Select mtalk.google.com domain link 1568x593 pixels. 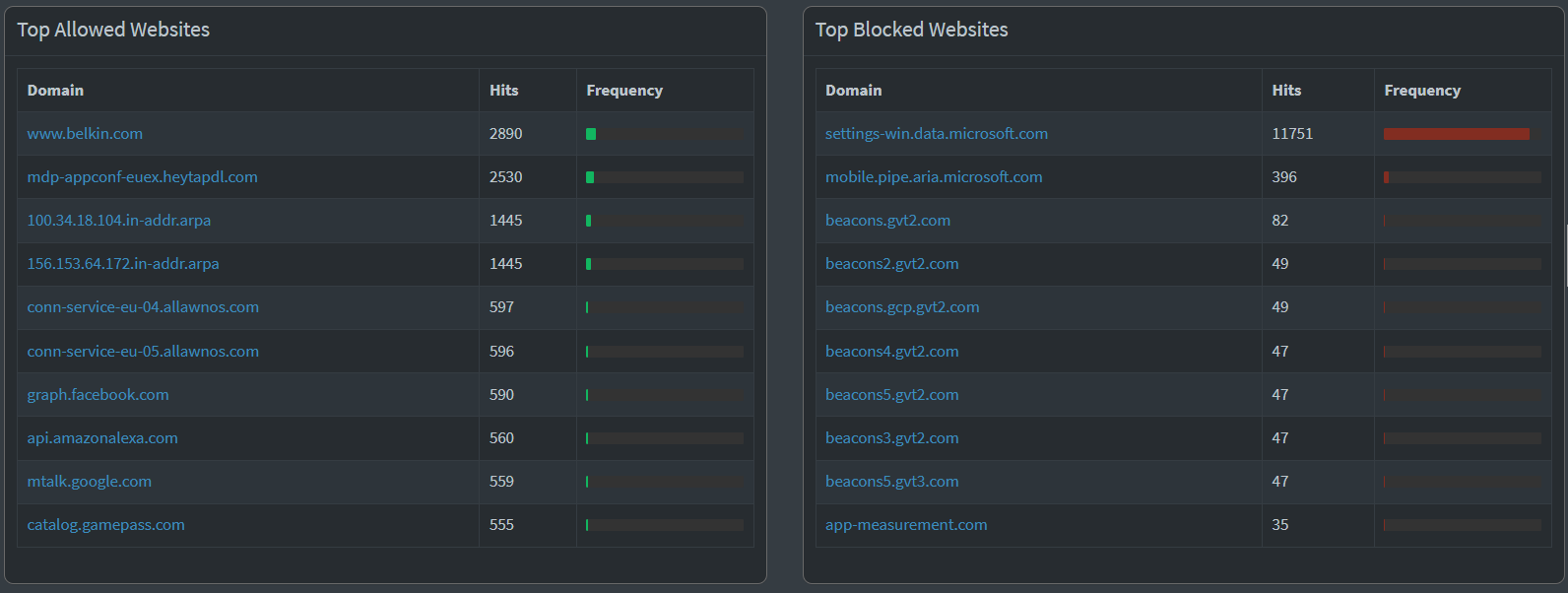point(89,482)
